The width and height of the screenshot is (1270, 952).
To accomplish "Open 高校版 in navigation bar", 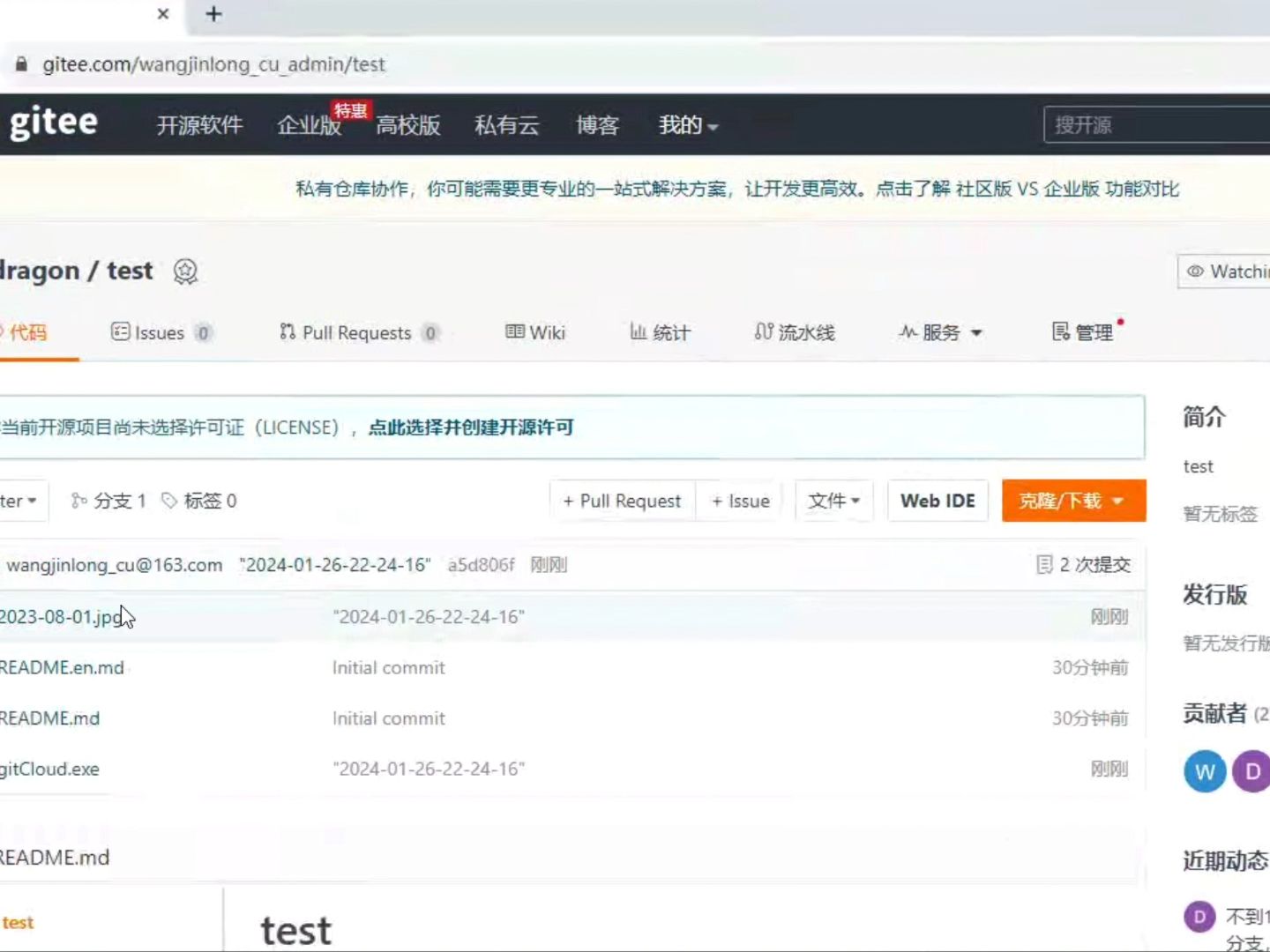I will pos(407,125).
